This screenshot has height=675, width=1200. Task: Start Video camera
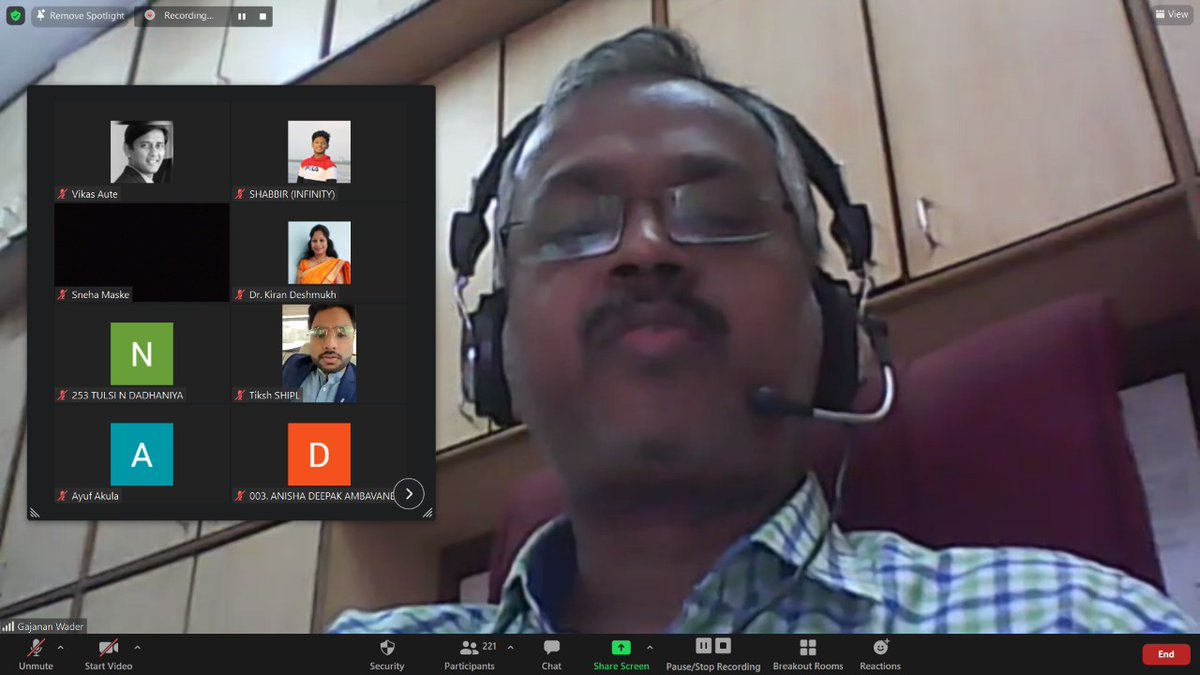pyautogui.click(x=108, y=654)
